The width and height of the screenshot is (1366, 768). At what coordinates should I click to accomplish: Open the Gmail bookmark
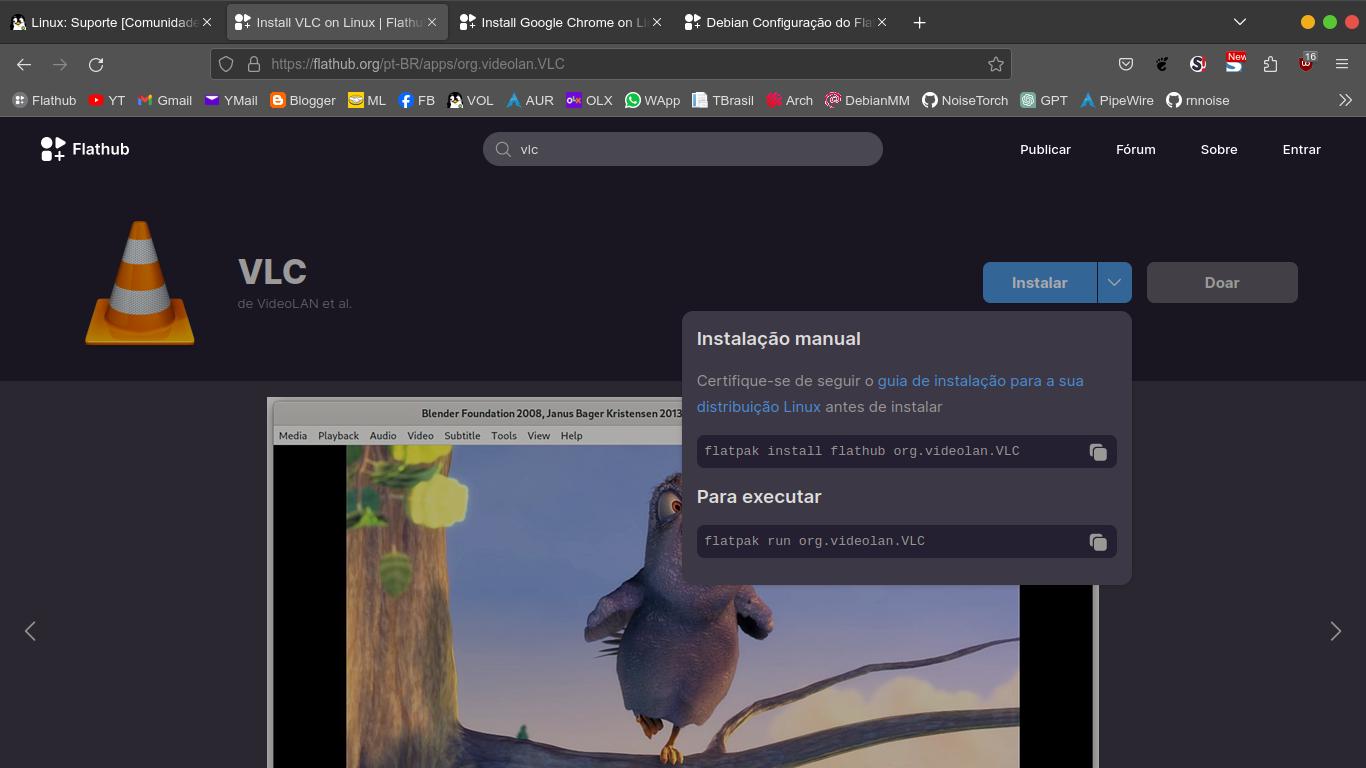coord(165,100)
